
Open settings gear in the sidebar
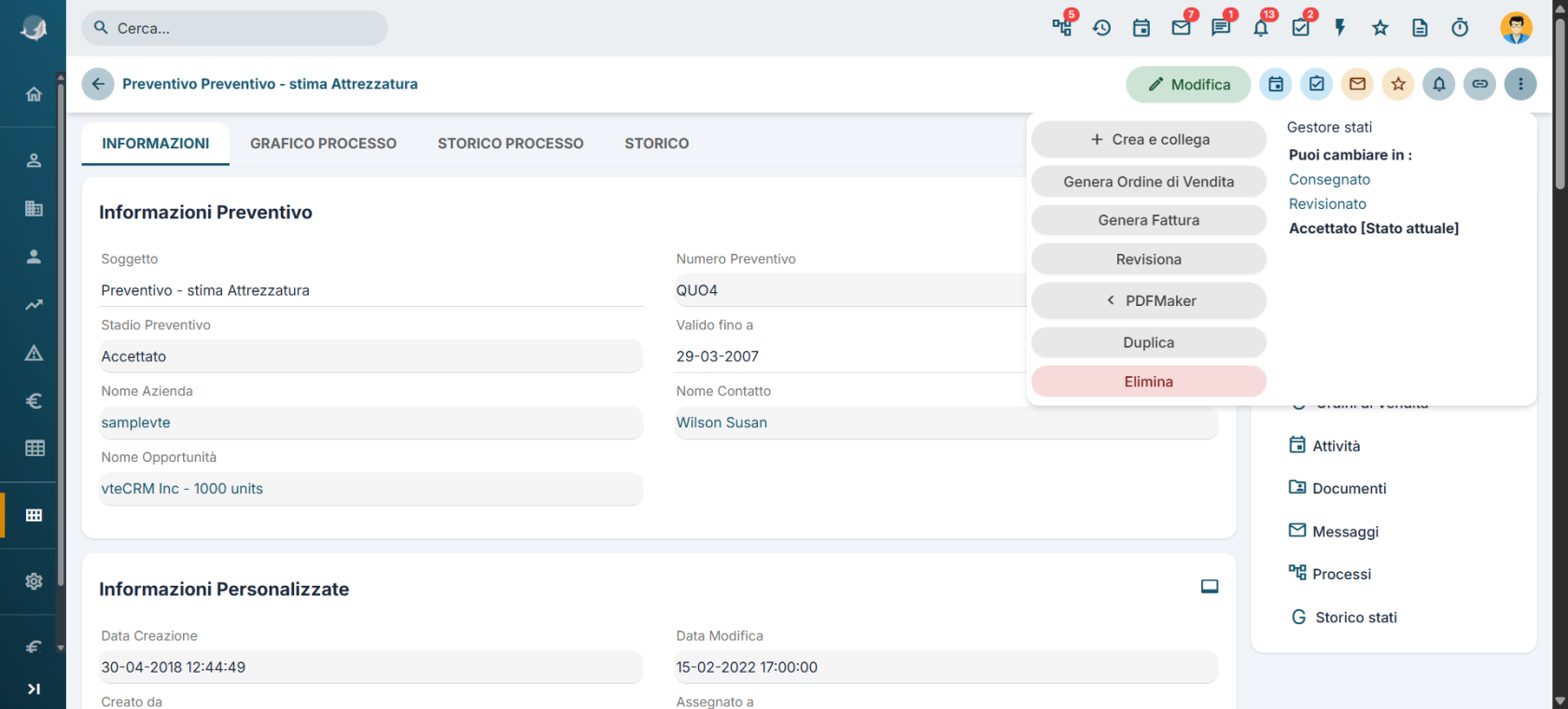(34, 581)
